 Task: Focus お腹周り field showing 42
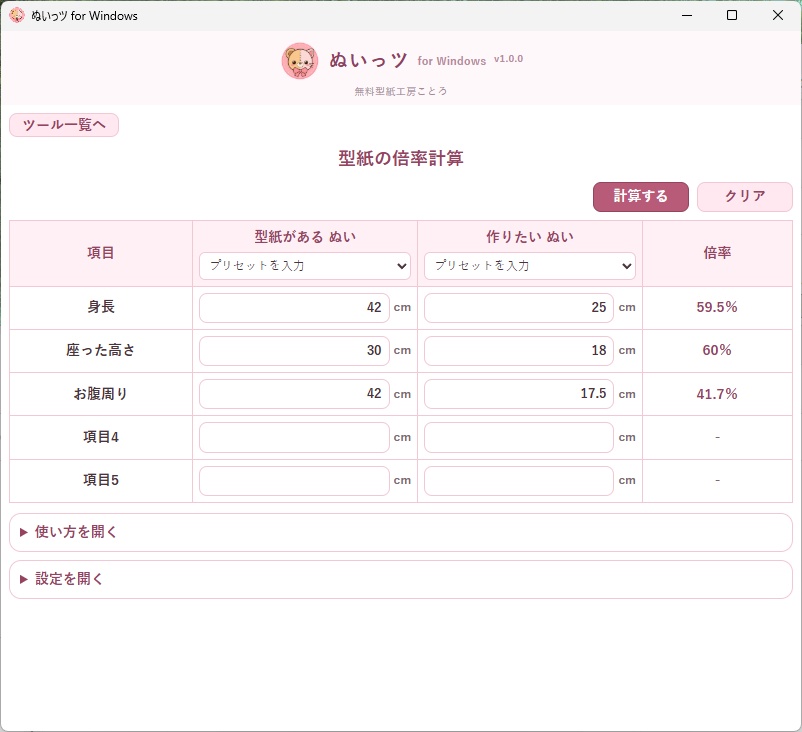coord(294,394)
